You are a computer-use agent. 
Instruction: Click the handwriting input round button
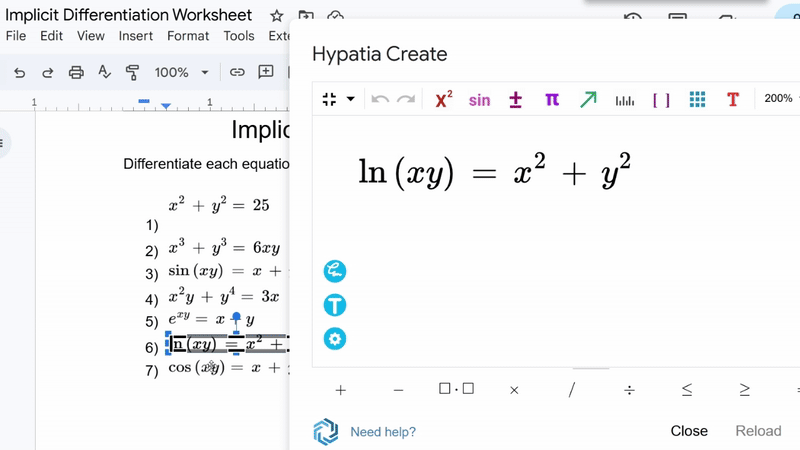pos(335,271)
